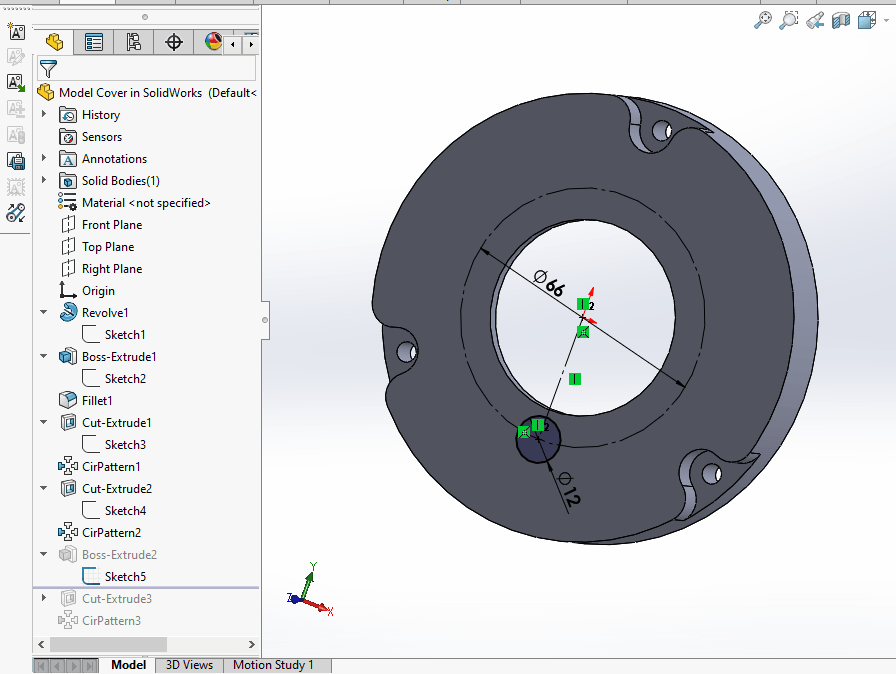This screenshot has width=896, height=674.
Task: Expand the Solid Bodies(1) folder
Action: point(44,181)
